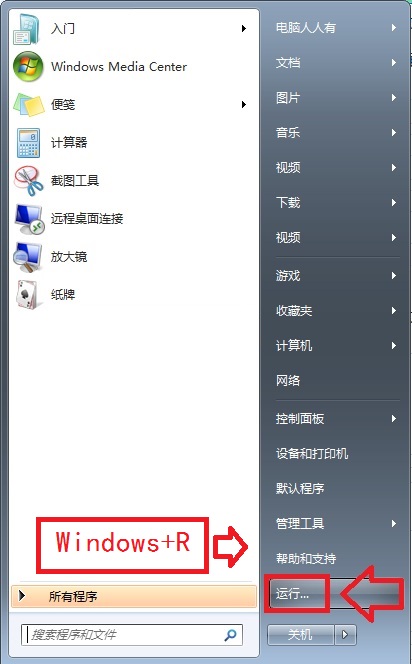Screen dimensions: 412x664
Task: Select 默认程序 menu entry
Action: click(x=300, y=488)
